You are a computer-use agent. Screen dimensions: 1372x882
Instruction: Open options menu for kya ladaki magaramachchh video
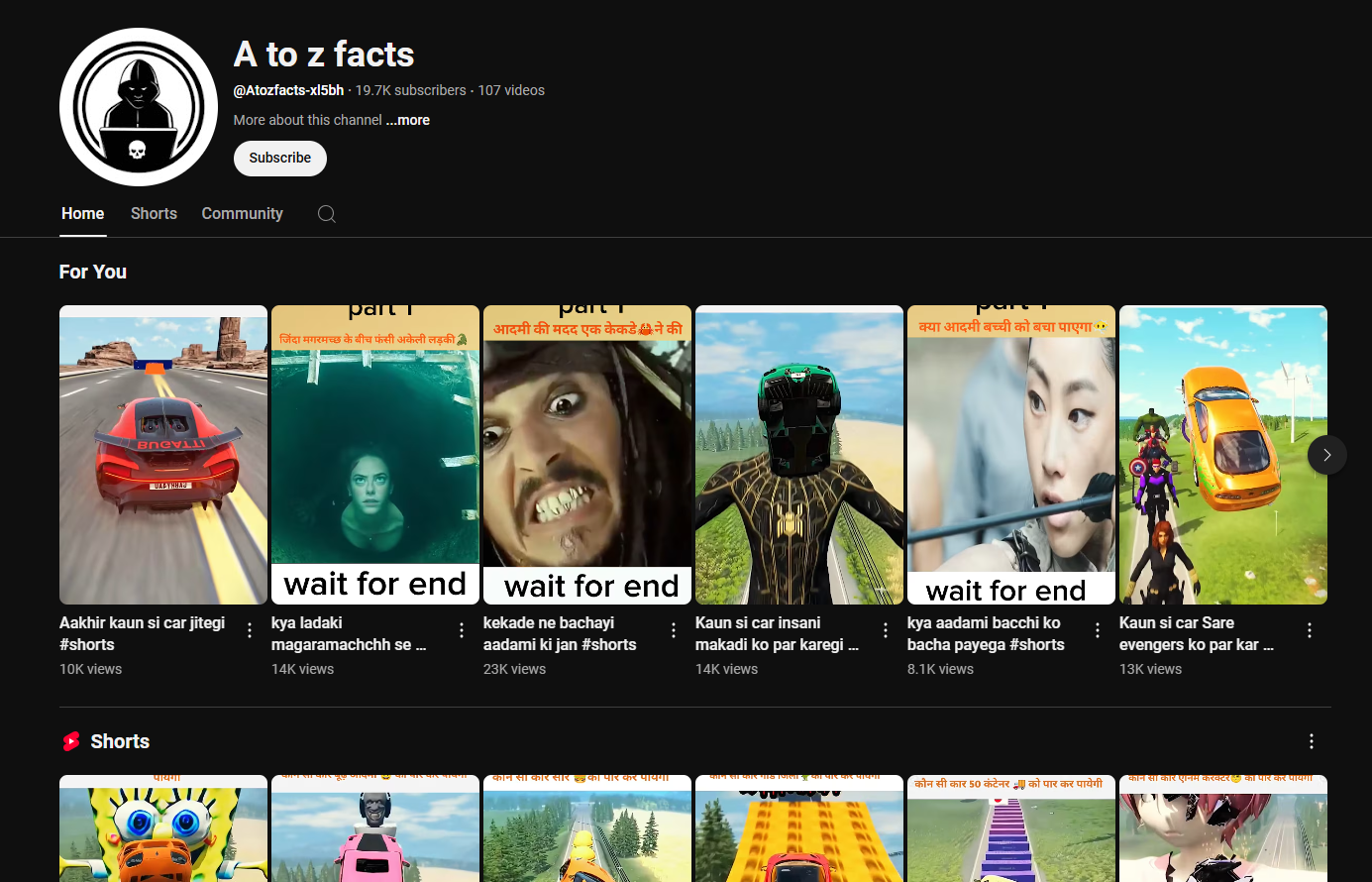462,630
